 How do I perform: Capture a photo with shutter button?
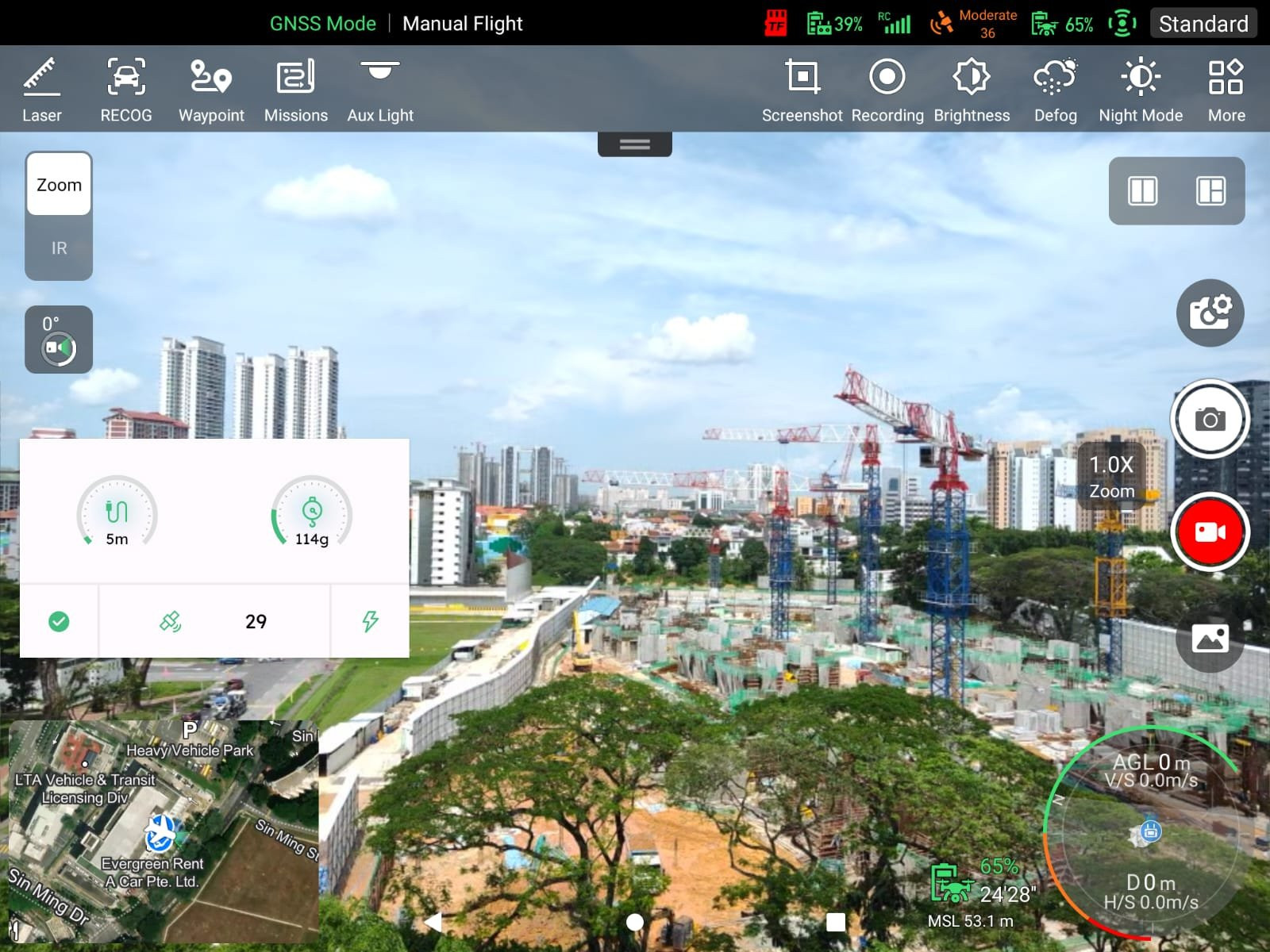pyautogui.click(x=1210, y=419)
